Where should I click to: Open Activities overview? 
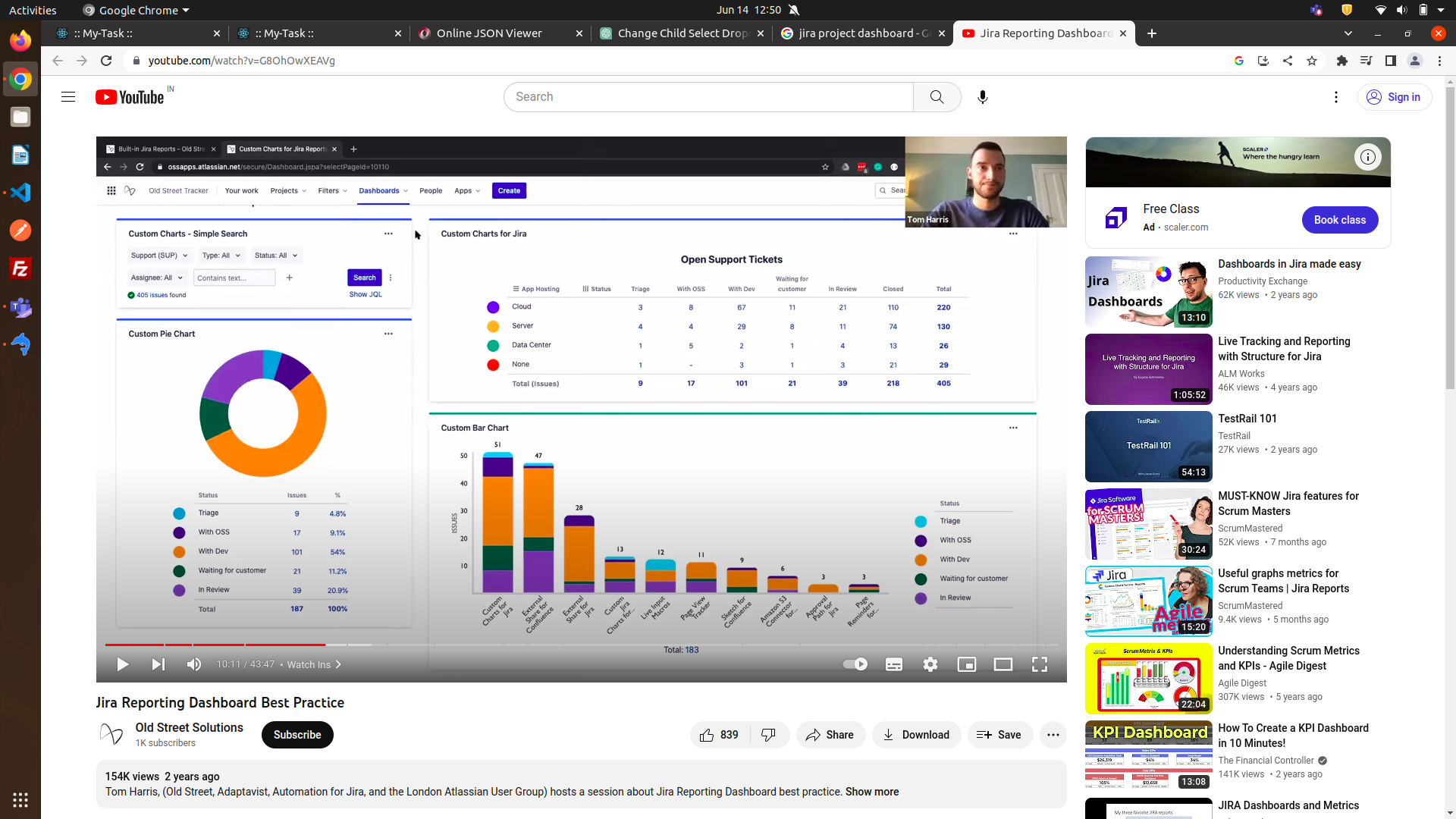pos(33,10)
